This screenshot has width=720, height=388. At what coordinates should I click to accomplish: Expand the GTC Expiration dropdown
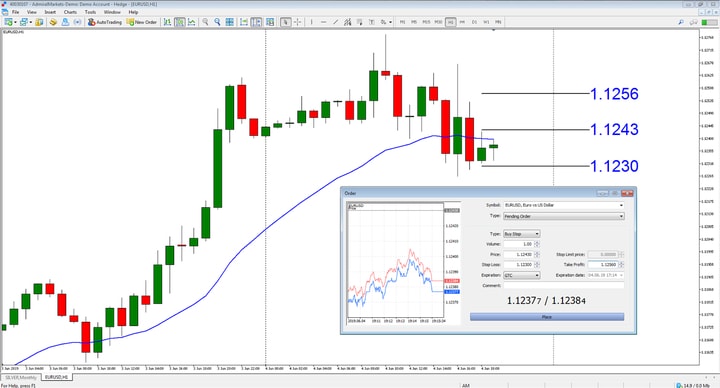tap(537, 275)
